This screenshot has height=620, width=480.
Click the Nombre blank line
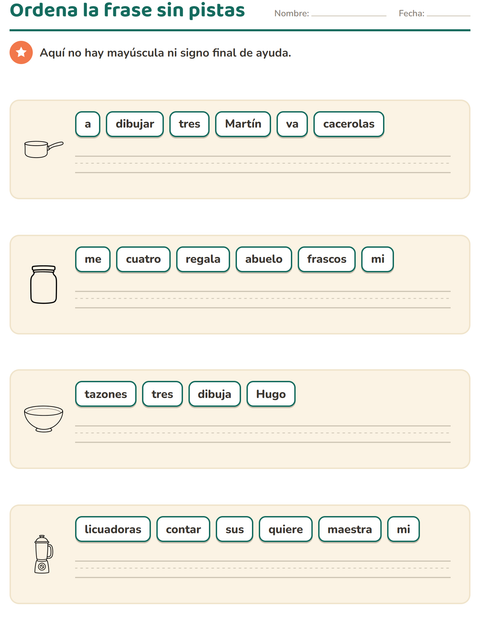pos(349,15)
